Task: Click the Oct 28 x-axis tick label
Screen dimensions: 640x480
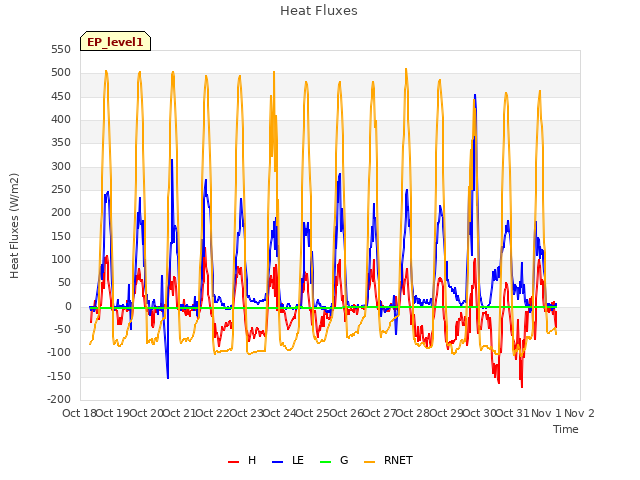Action: click(413, 413)
